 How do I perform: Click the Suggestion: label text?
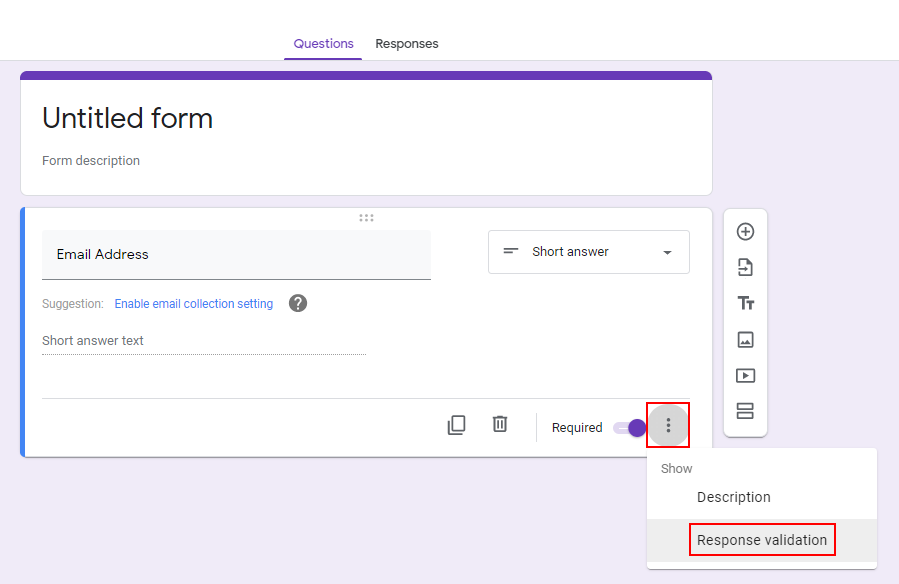73,304
